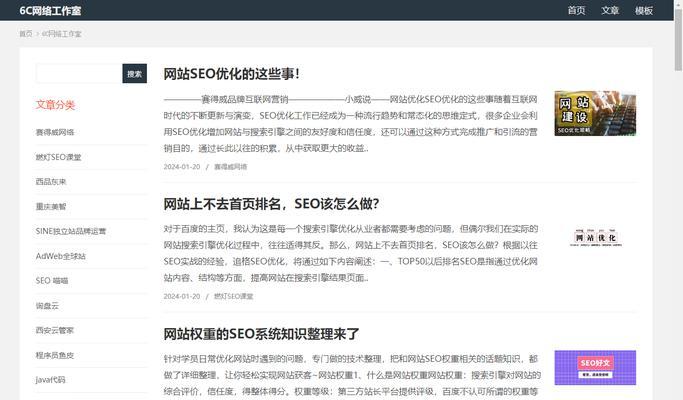Click the 网站优化 article thumbnail
This screenshot has height=400, width=683.
click(595, 237)
